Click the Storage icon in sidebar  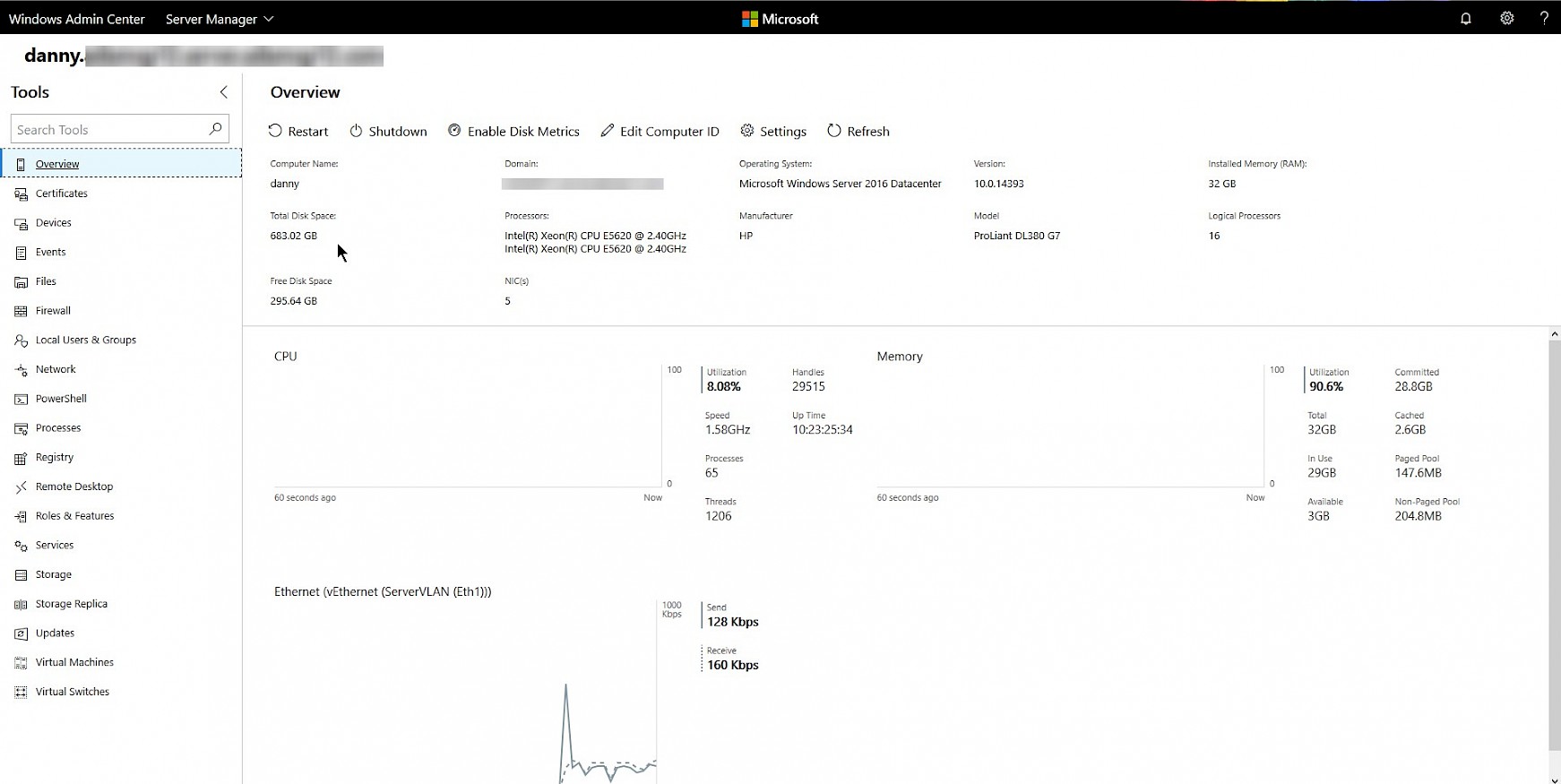(x=21, y=574)
